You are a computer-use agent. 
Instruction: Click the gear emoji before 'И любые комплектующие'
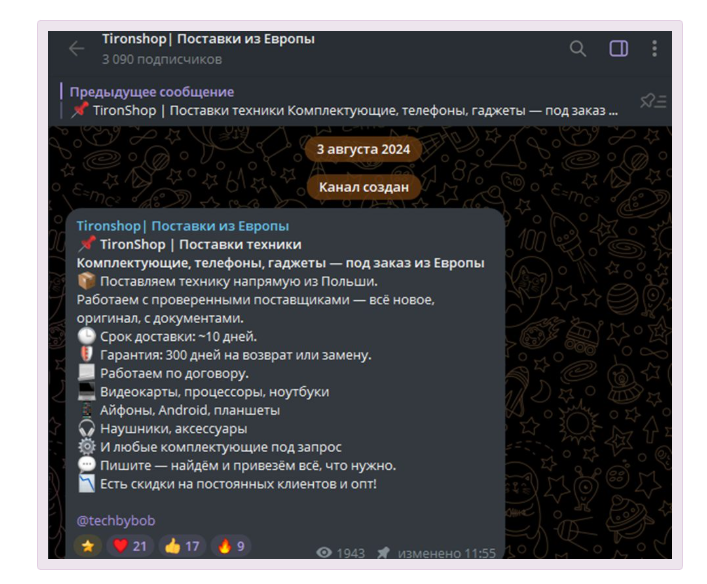point(87,447)
